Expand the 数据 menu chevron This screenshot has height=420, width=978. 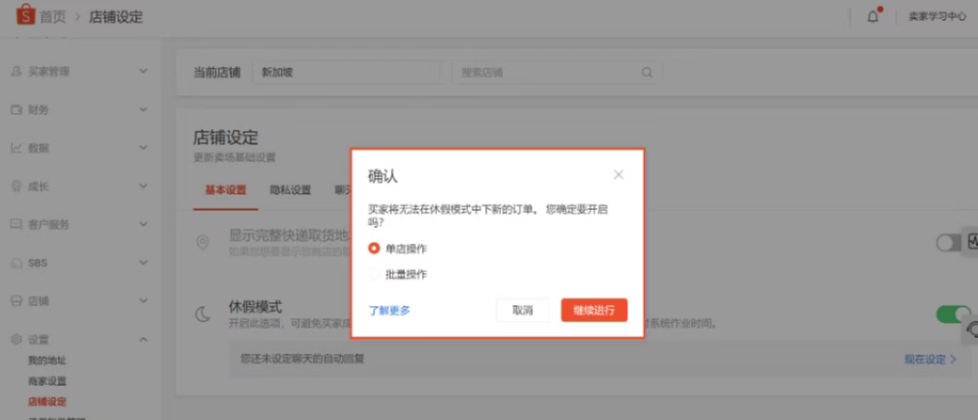(x=143, y=148)
